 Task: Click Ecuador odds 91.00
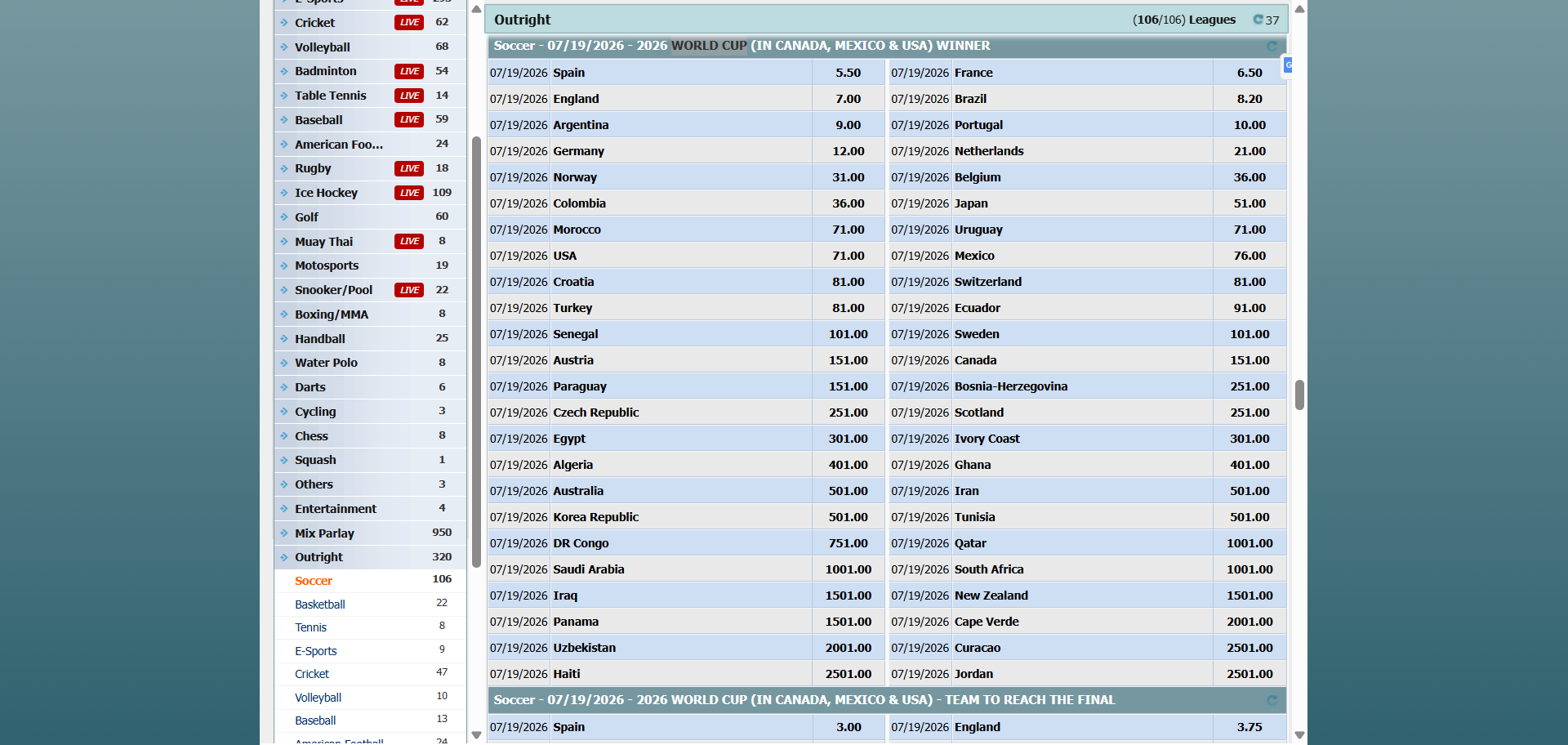tap(1249, 308)
